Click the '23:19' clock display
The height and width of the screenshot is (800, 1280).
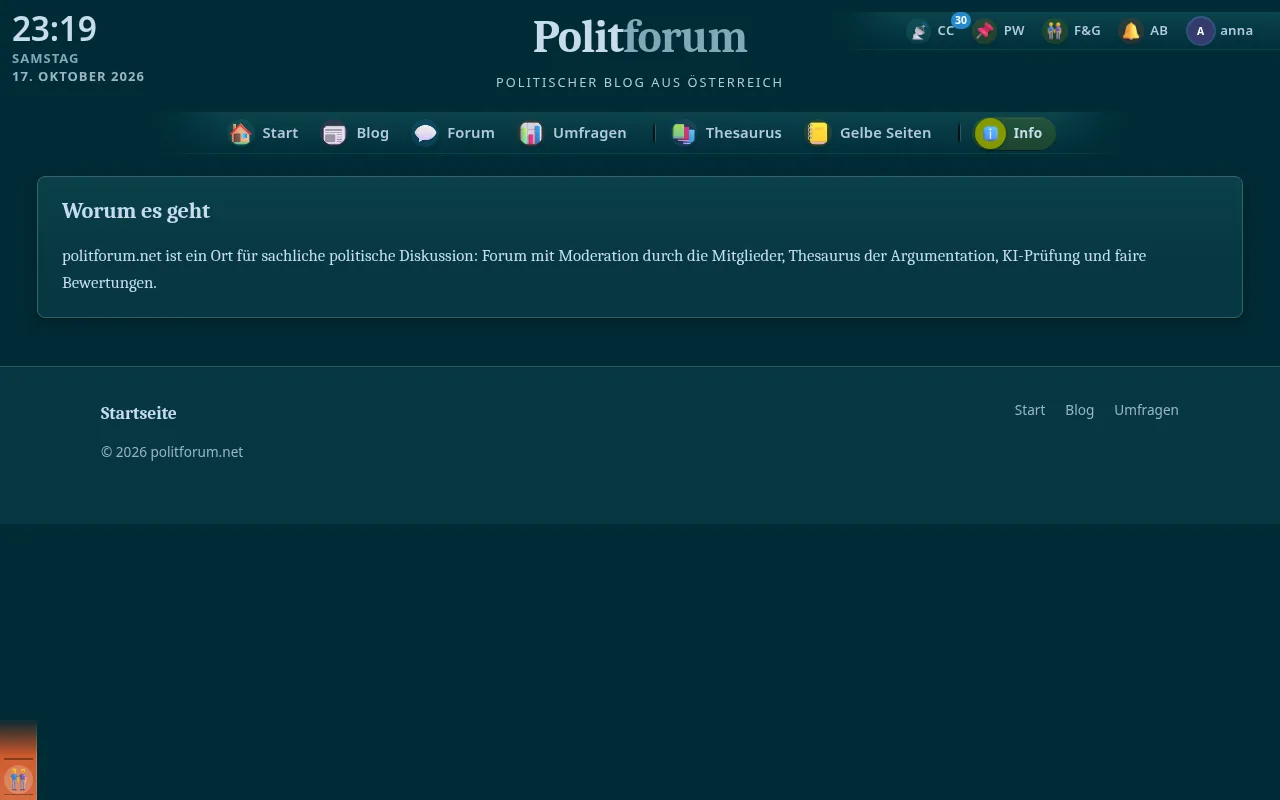(x=54, y=29)
